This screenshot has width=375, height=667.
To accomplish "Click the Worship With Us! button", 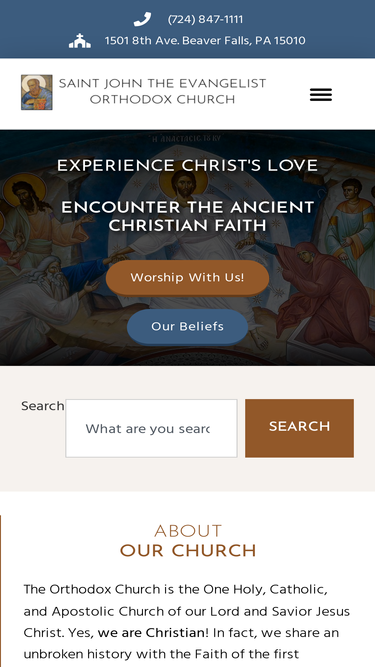I will [188, 277].
